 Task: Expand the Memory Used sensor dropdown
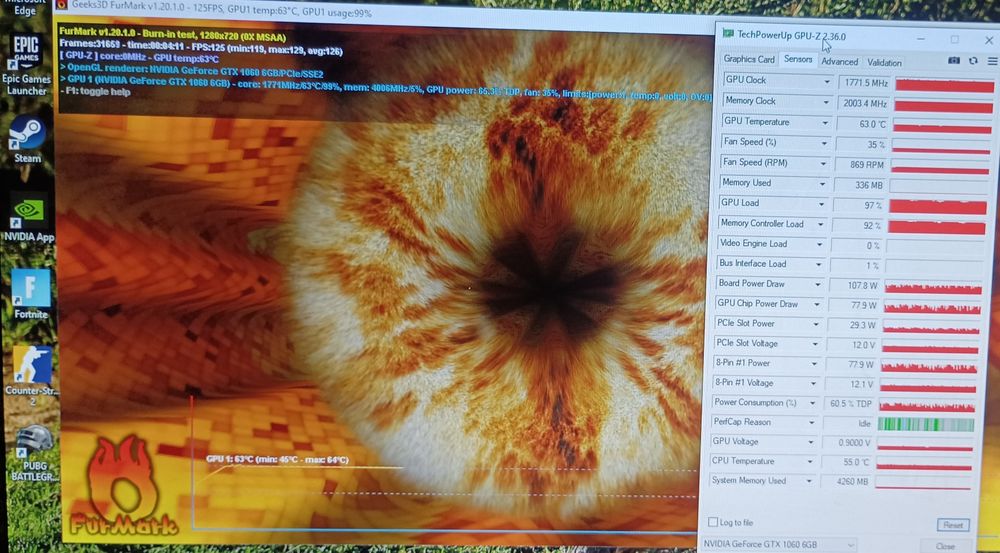click(822, 184)
